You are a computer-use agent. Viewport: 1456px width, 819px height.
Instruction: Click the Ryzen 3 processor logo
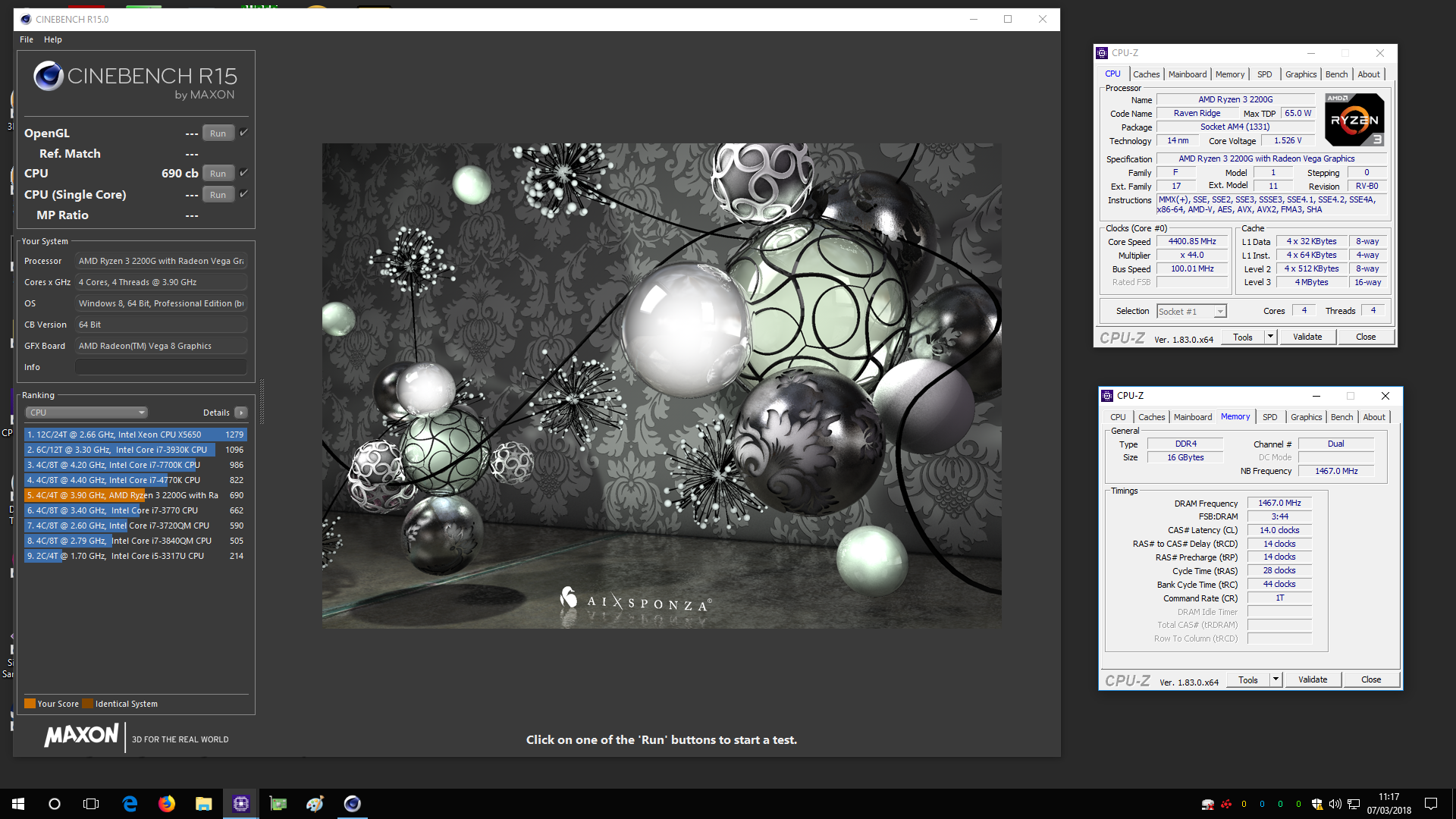tap(1354, 120)
